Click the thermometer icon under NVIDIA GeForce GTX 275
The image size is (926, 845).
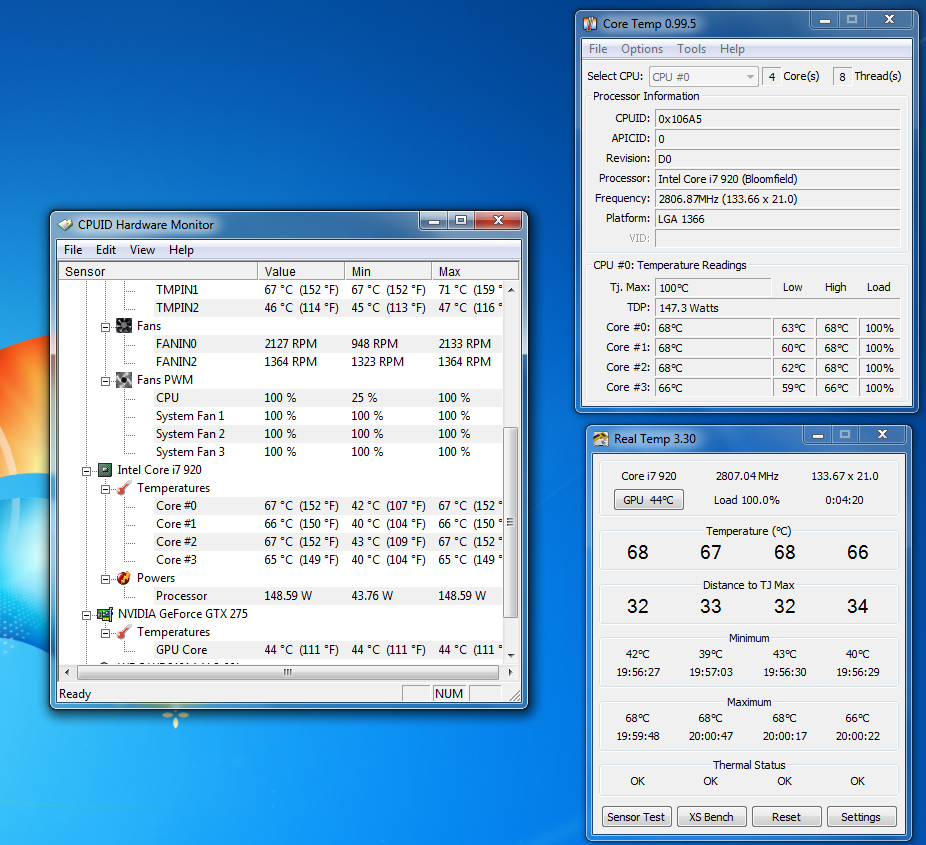[x=124, y=632]
